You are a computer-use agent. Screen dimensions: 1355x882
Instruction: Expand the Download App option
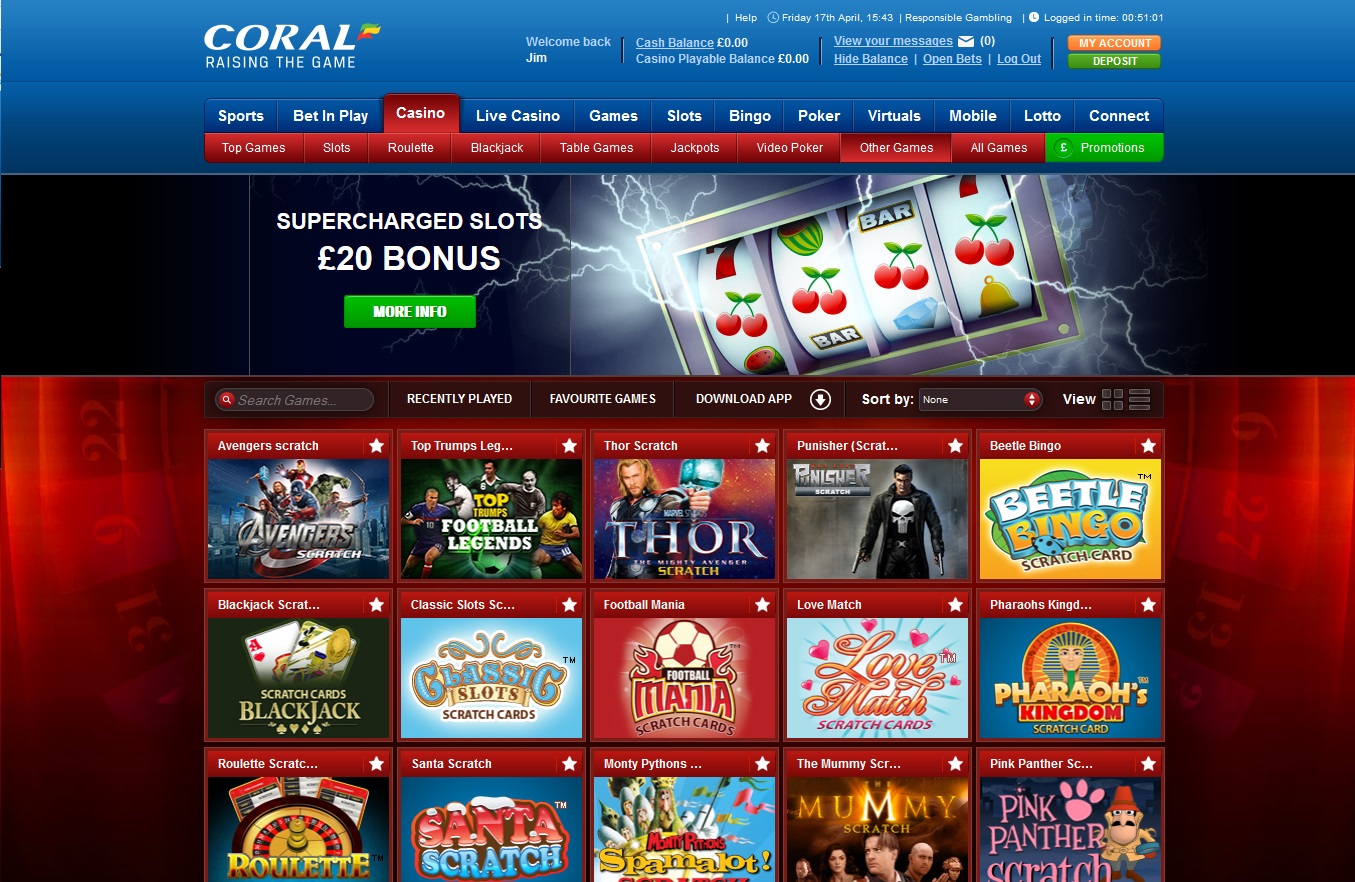click(760, 399)
